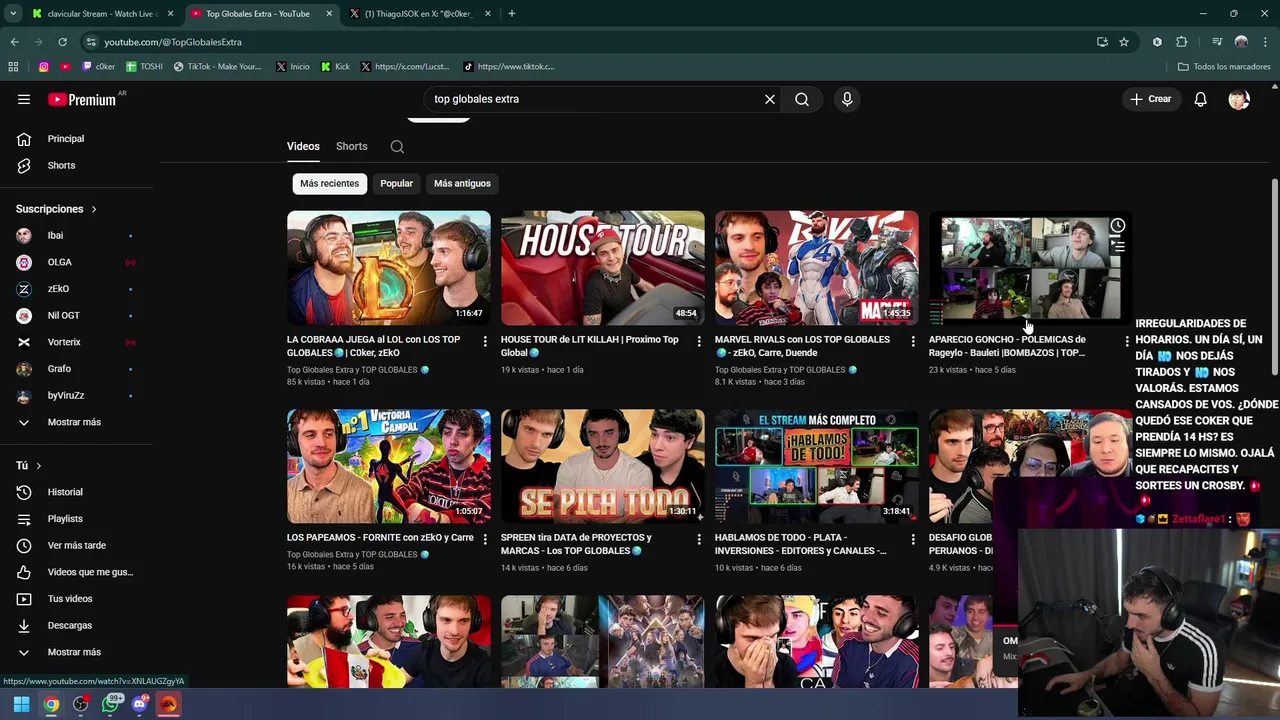Open the LA COBRAAA LOL video thumbnail

(388, 268)
